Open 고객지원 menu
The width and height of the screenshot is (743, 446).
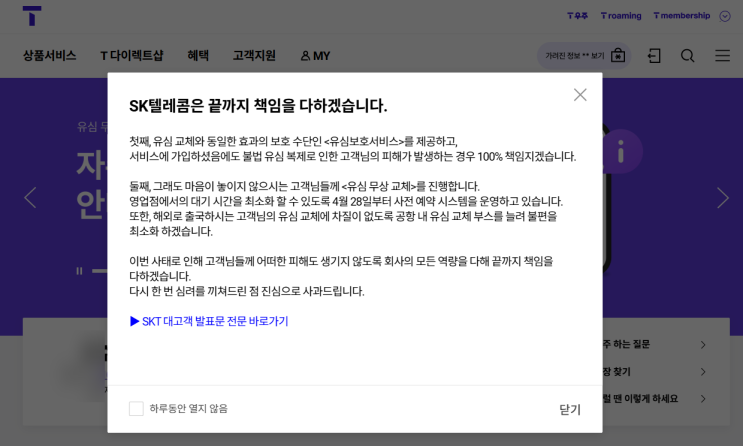[254, 55]
